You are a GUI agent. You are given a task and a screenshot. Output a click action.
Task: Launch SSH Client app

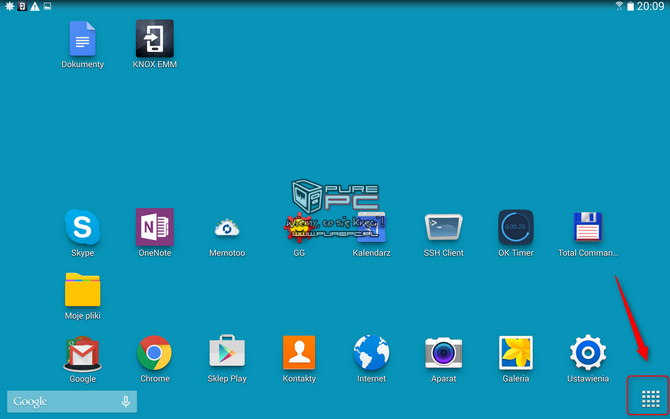coord(443,227)
